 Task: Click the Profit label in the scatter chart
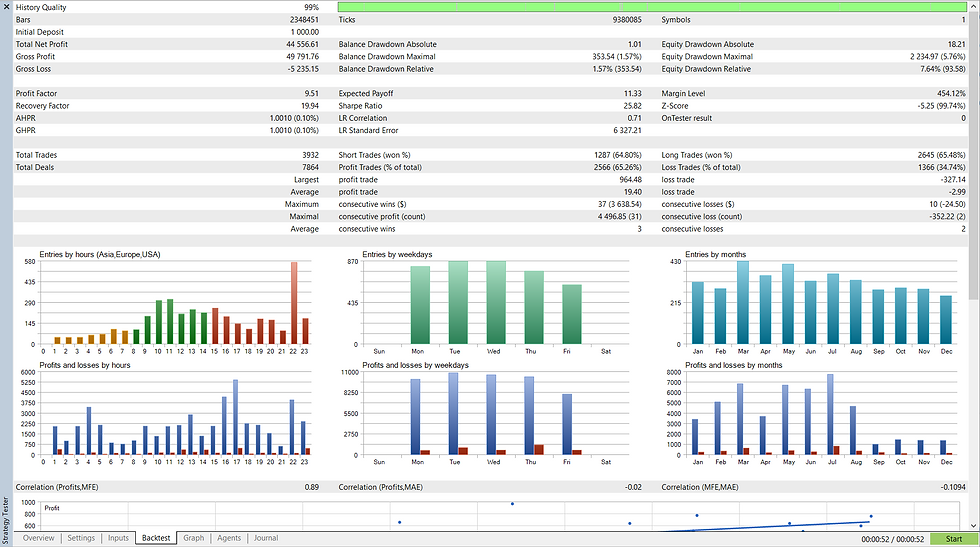(52, 508)
